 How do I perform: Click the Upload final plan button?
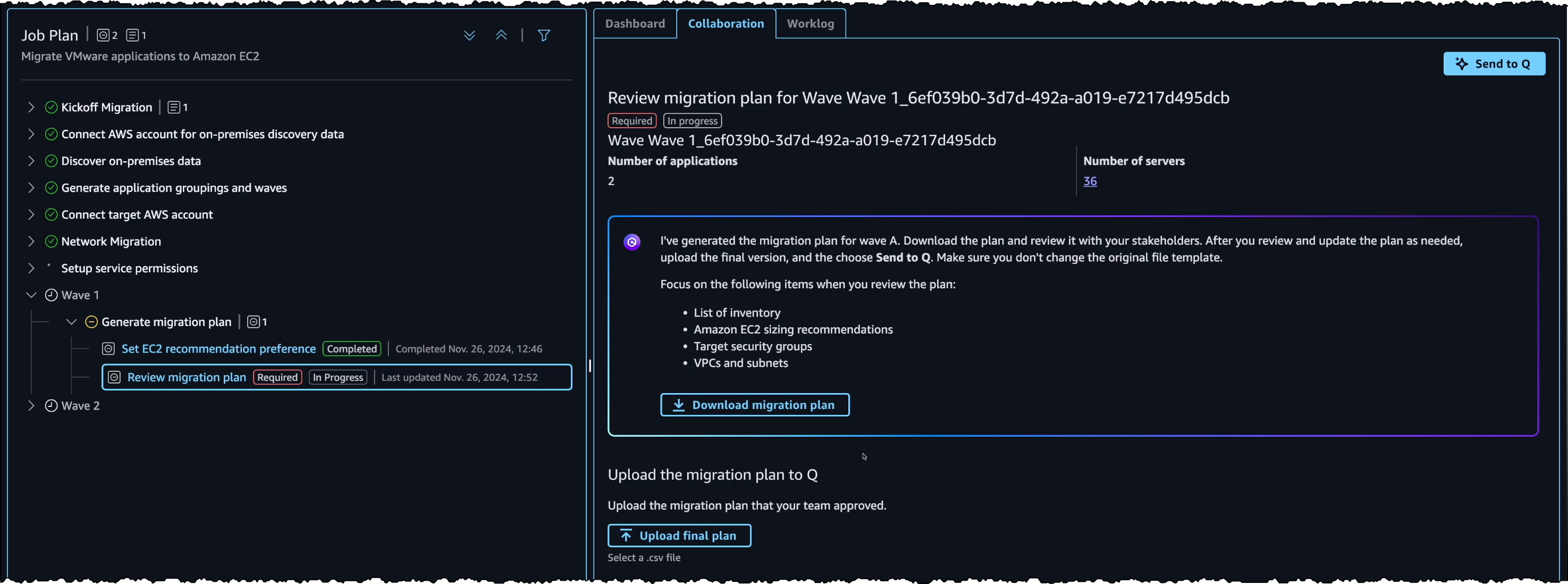coord(679,536)
